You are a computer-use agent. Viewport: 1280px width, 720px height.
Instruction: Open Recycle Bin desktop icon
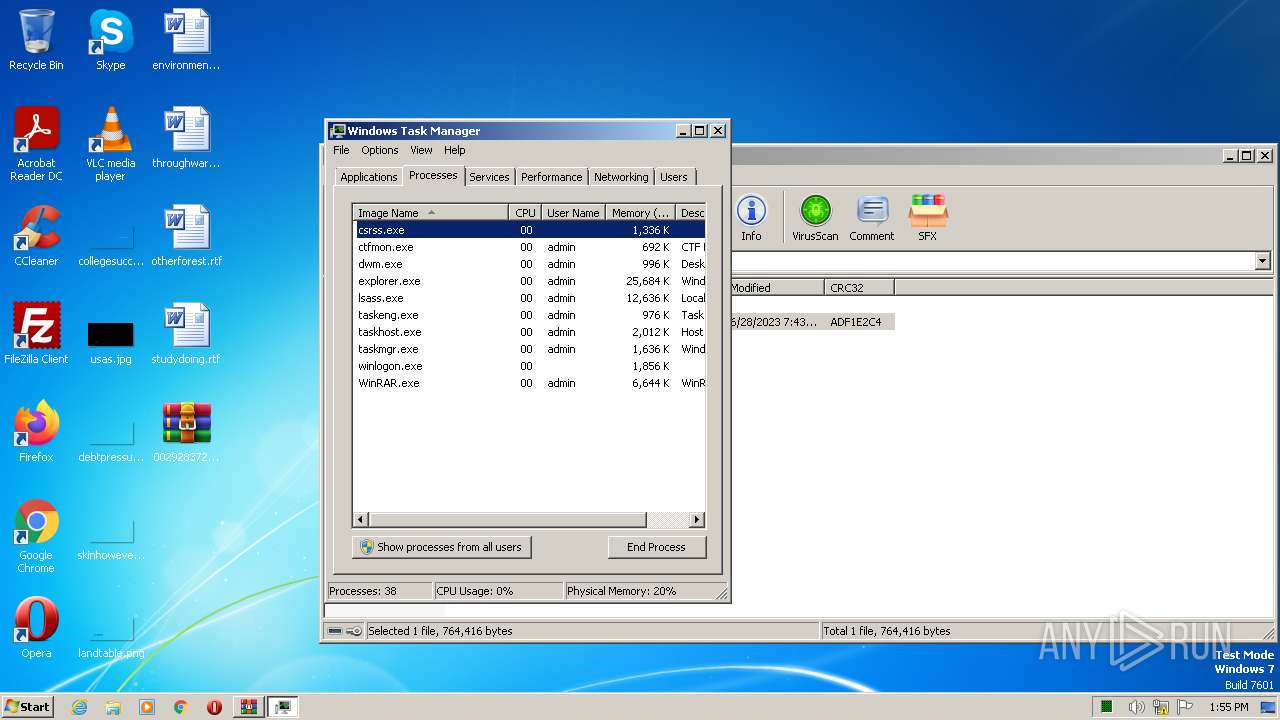[36, 40]
